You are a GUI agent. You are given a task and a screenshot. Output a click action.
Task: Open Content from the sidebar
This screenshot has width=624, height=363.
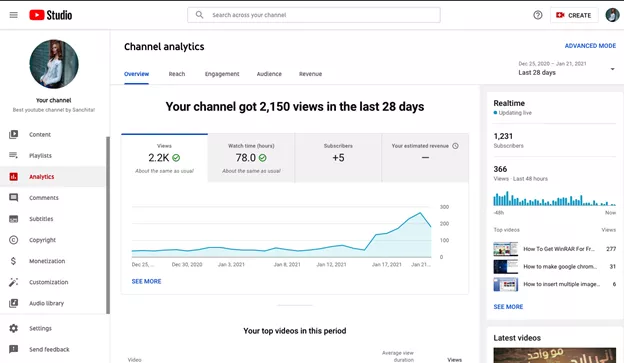pyautogui.click(x=40, y=135)
